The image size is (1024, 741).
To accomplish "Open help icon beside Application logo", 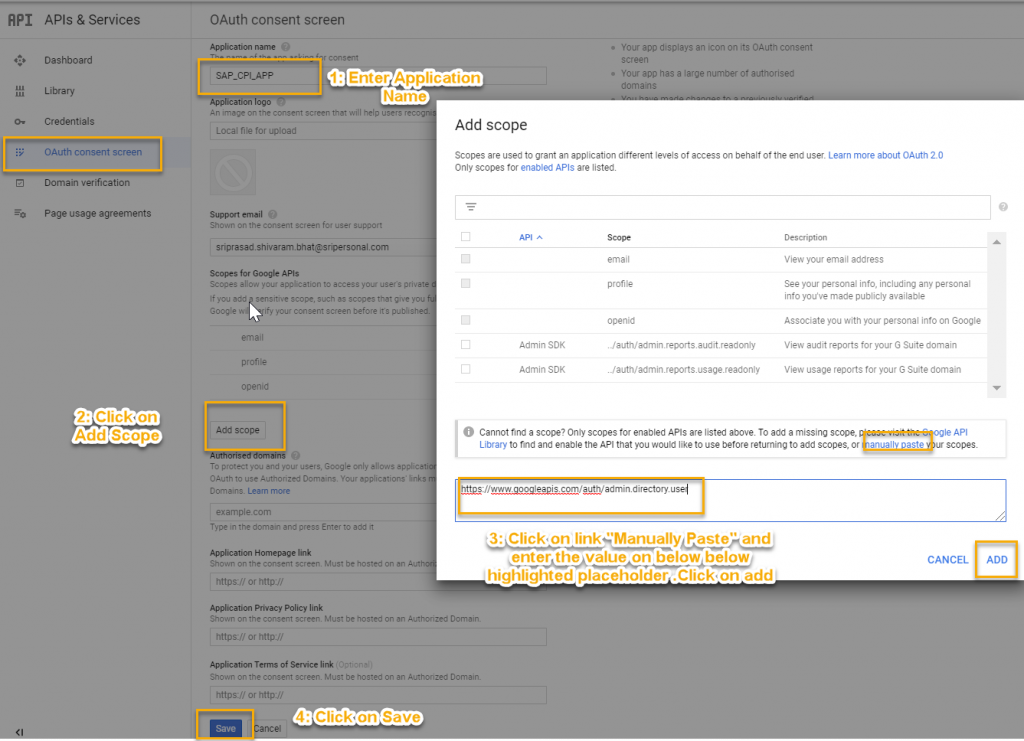I will (281, 102).
